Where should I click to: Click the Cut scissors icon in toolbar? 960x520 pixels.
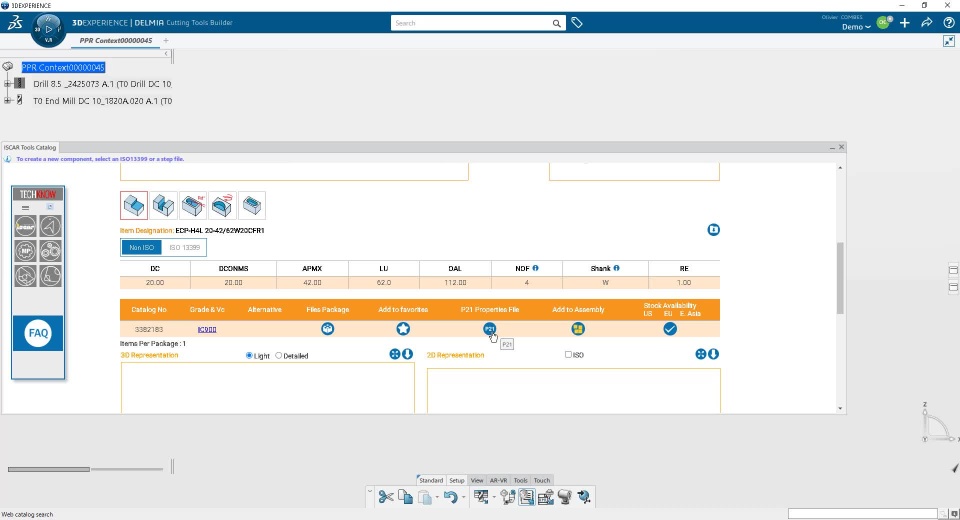pos(386,497)
